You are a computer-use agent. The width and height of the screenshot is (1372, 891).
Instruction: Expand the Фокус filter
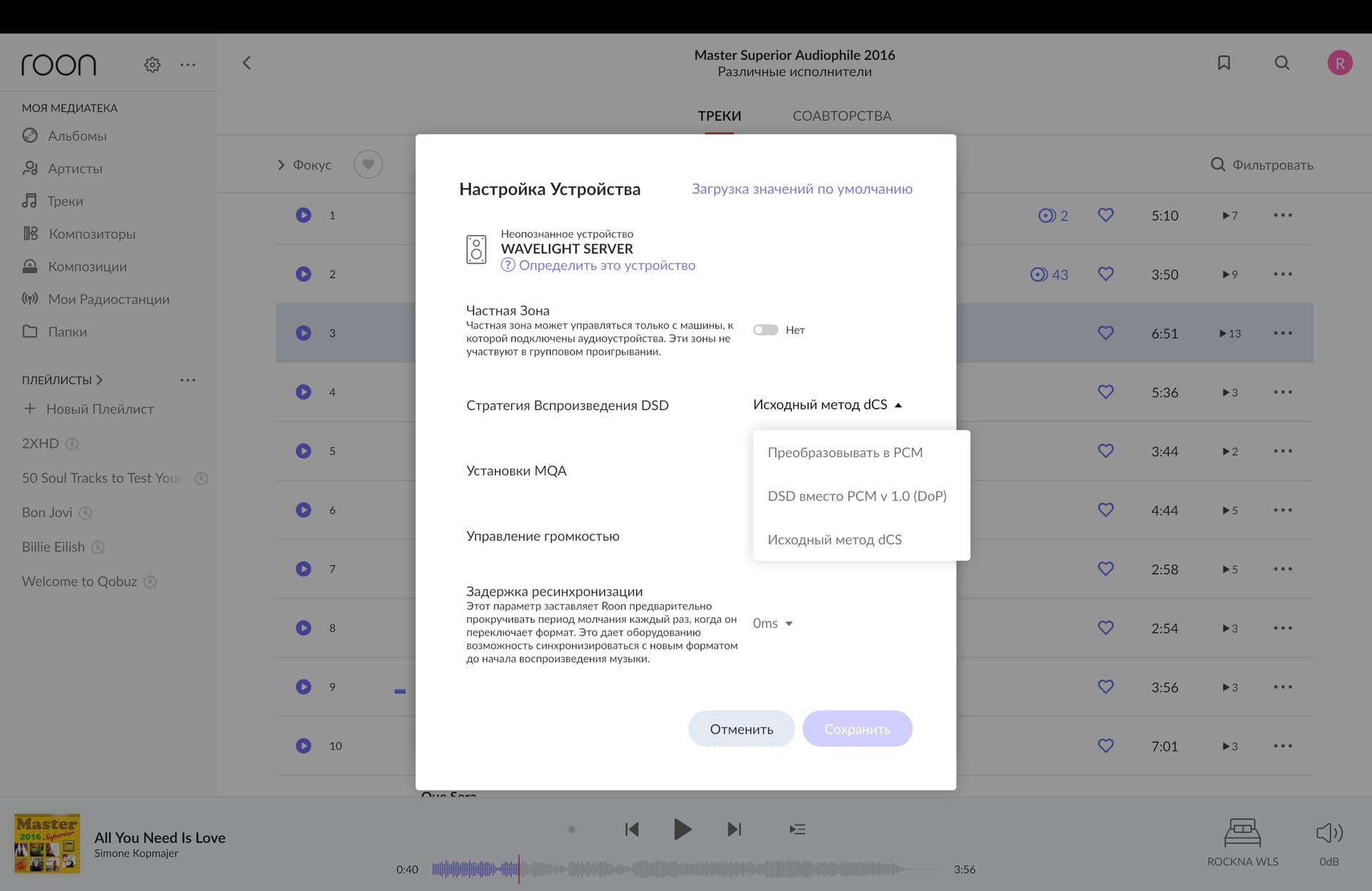click(x=304, y=165)
